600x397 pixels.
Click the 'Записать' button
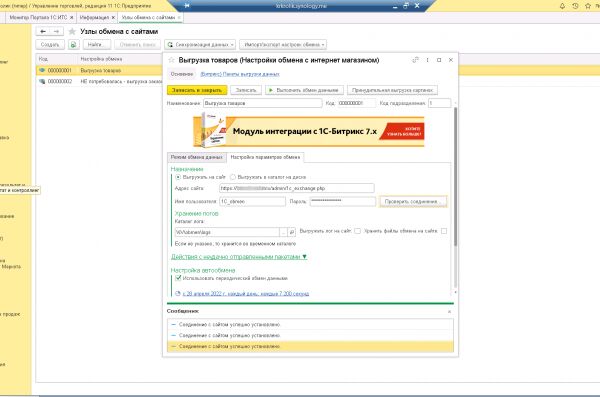(x=246, y=90)
